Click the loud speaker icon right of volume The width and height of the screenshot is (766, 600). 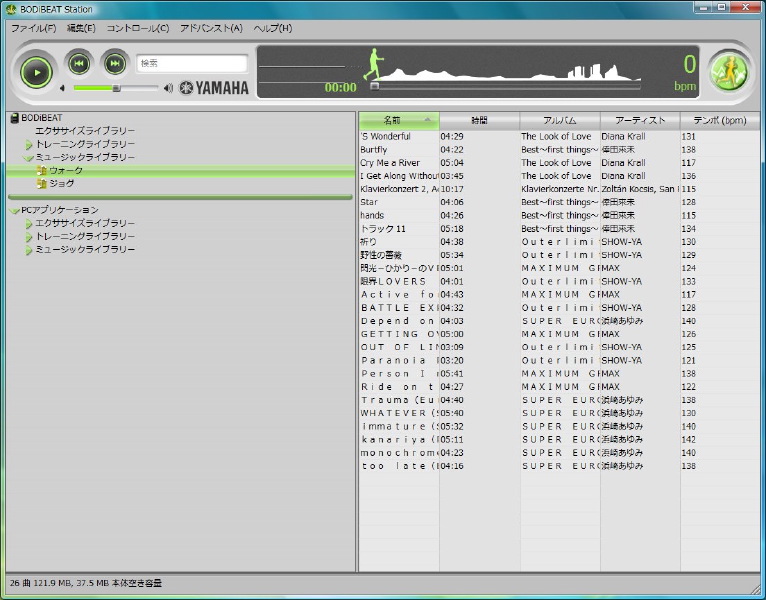tap(168, 88)
